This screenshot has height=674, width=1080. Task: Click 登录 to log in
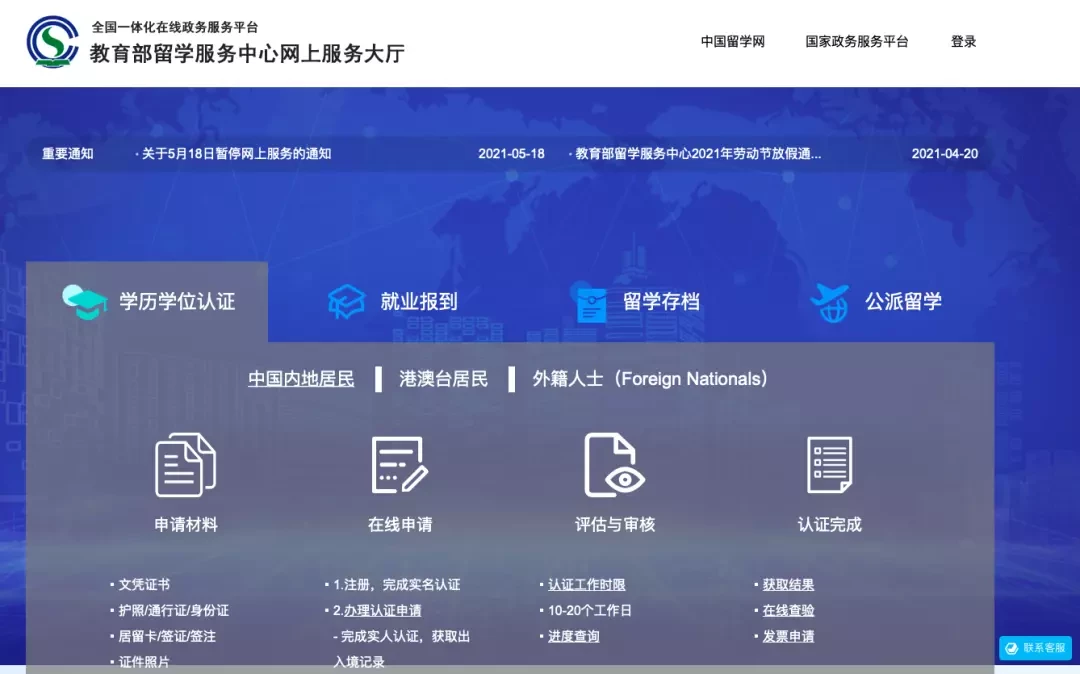pyautogui.click(x=964, y=41)
